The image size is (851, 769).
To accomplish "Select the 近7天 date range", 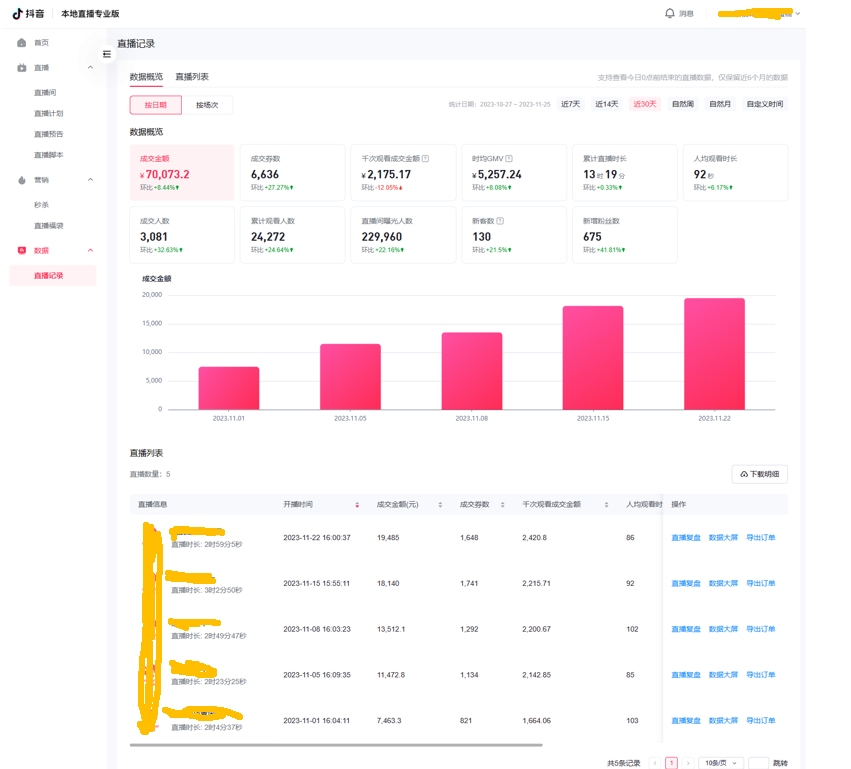I will click(570, 104).
